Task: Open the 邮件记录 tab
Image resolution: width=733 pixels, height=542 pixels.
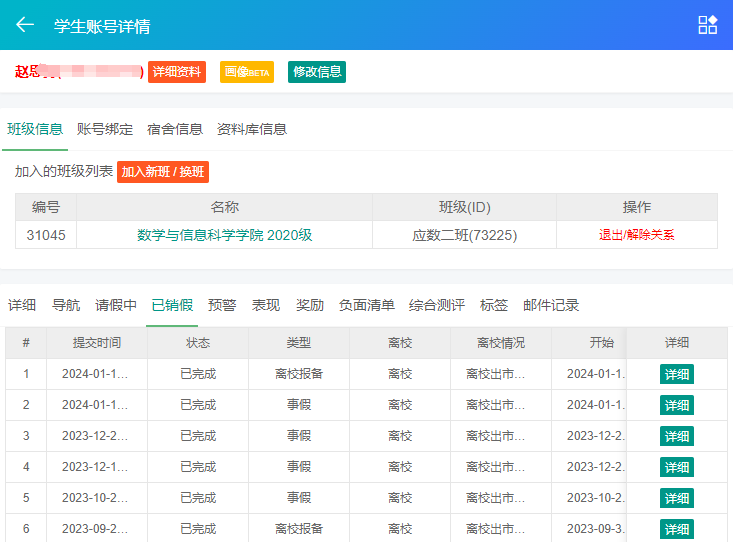Action: [x=551, y=305]
